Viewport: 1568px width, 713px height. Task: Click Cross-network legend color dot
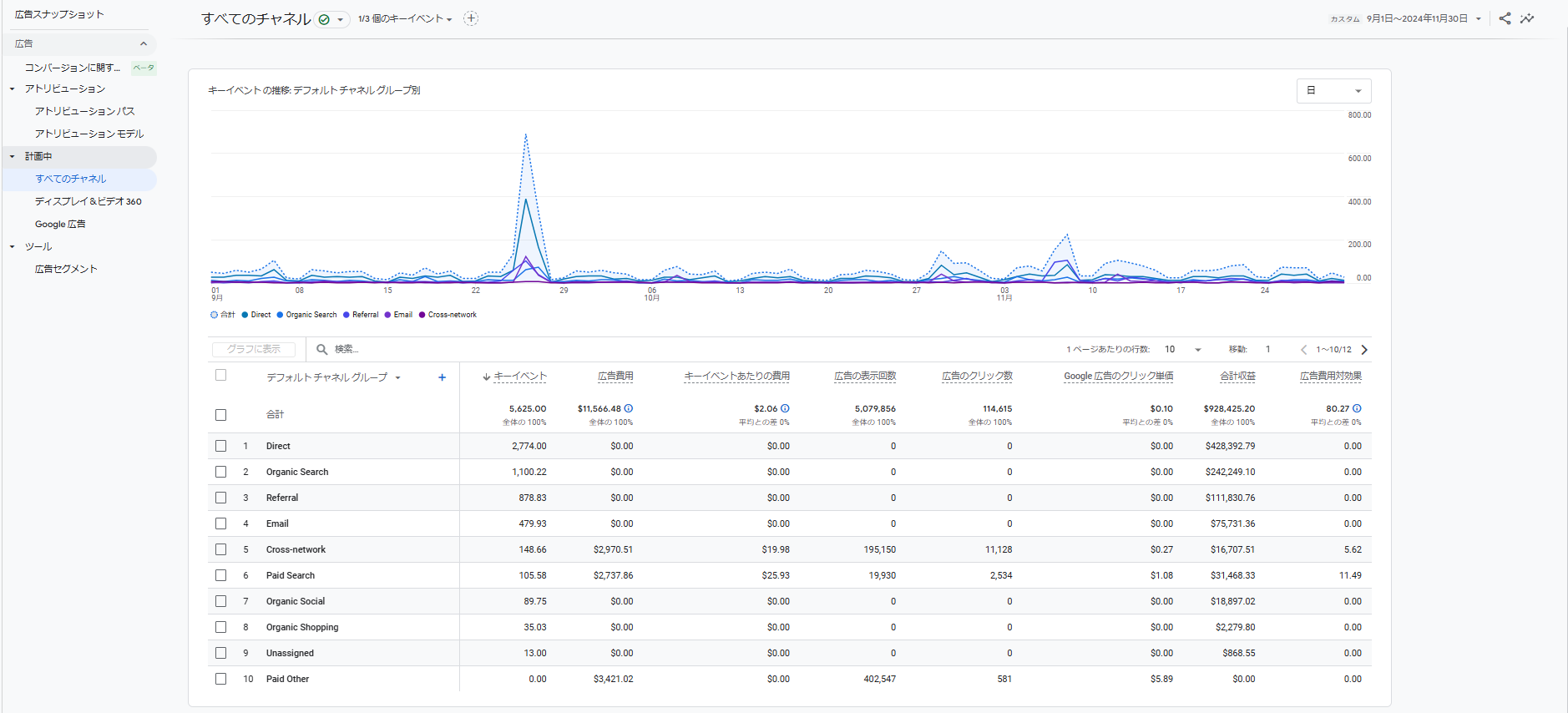pos(422,315)
